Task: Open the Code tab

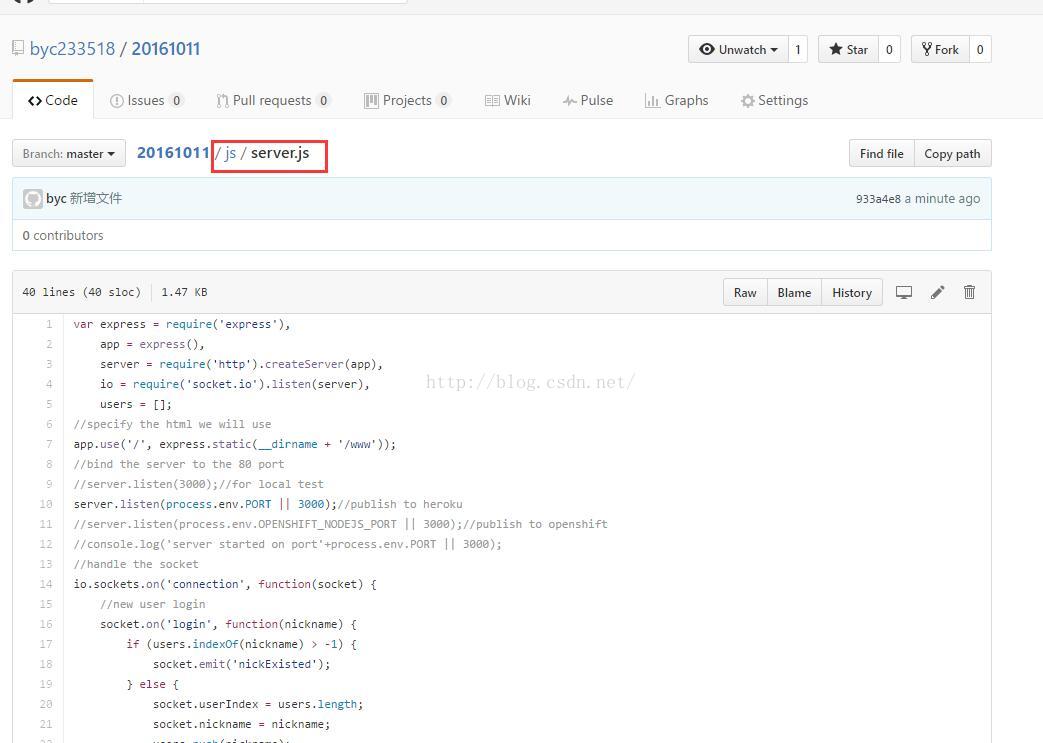Action: tap(53, 100)
